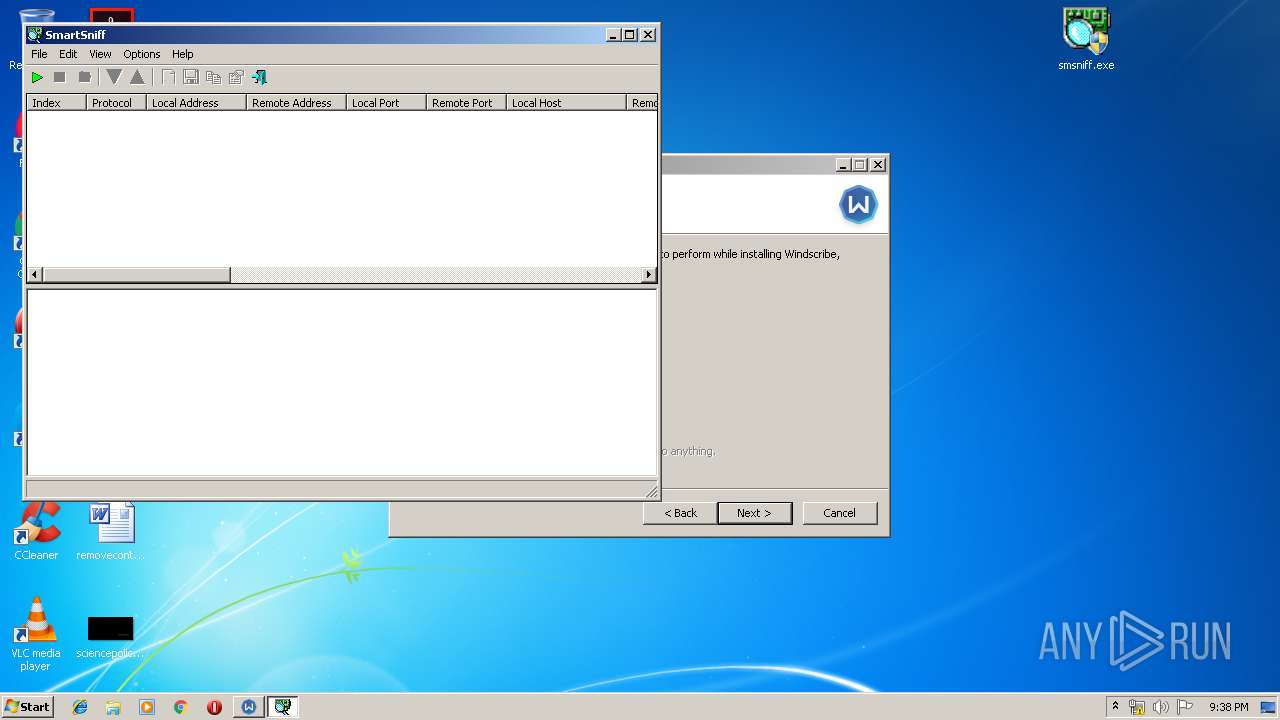Click the volume speaker tray icon
The image size is (1280, 720).
click(1161, 707)
